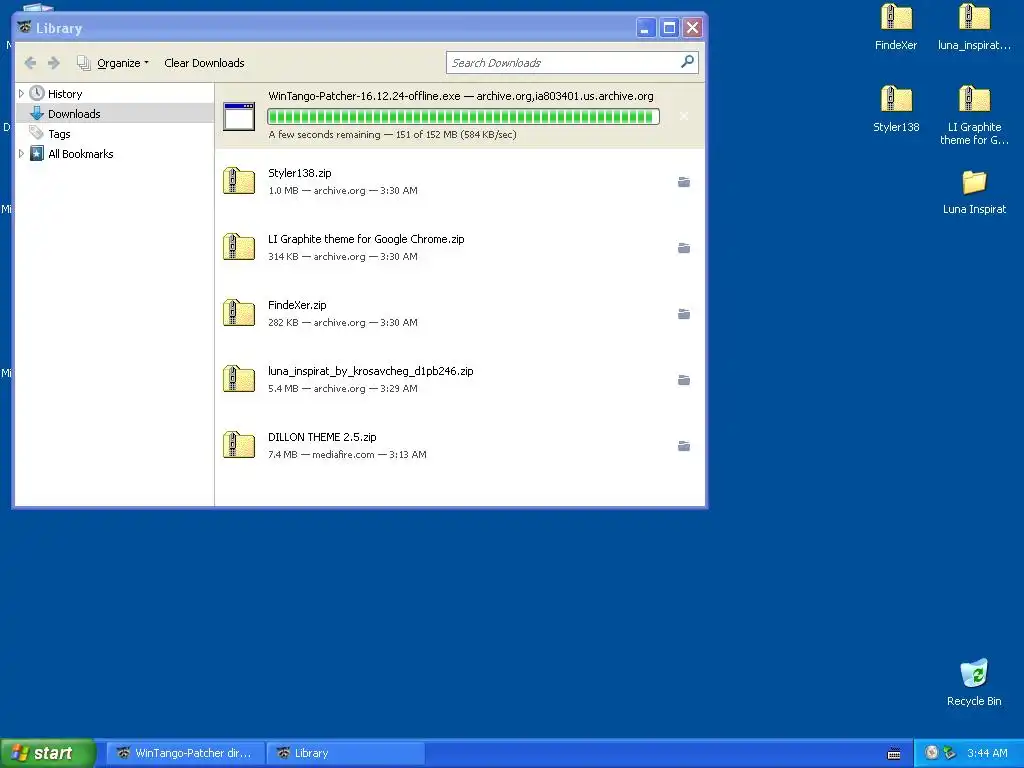The width and height of the screenshot is (1024, 768).
Task: Click the network tray icon beside clock
Action: (949, 753)
